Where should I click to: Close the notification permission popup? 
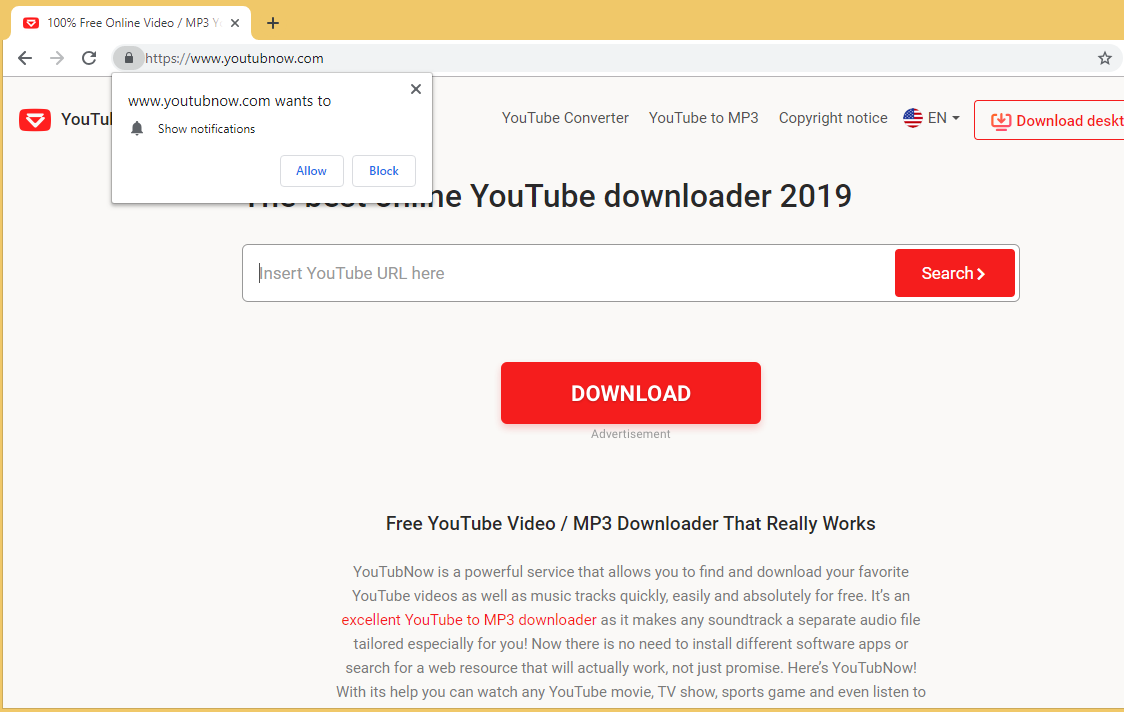(416, 89)
